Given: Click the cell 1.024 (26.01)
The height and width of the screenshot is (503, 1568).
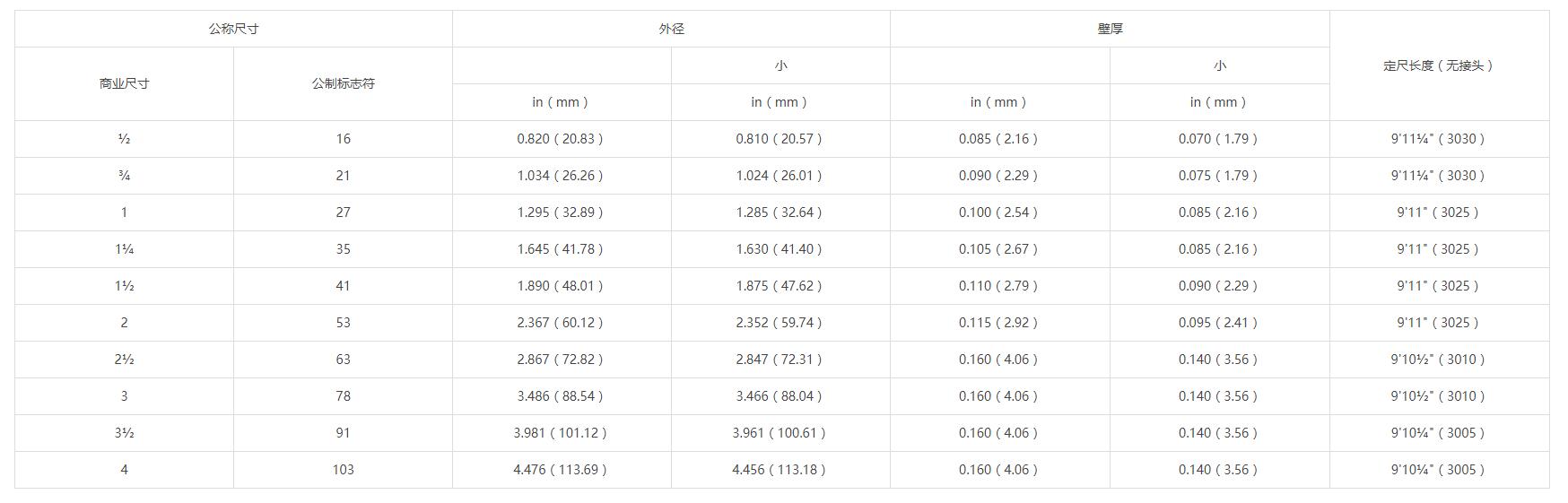Looking at the screenshot, I should tap(780, 176).
